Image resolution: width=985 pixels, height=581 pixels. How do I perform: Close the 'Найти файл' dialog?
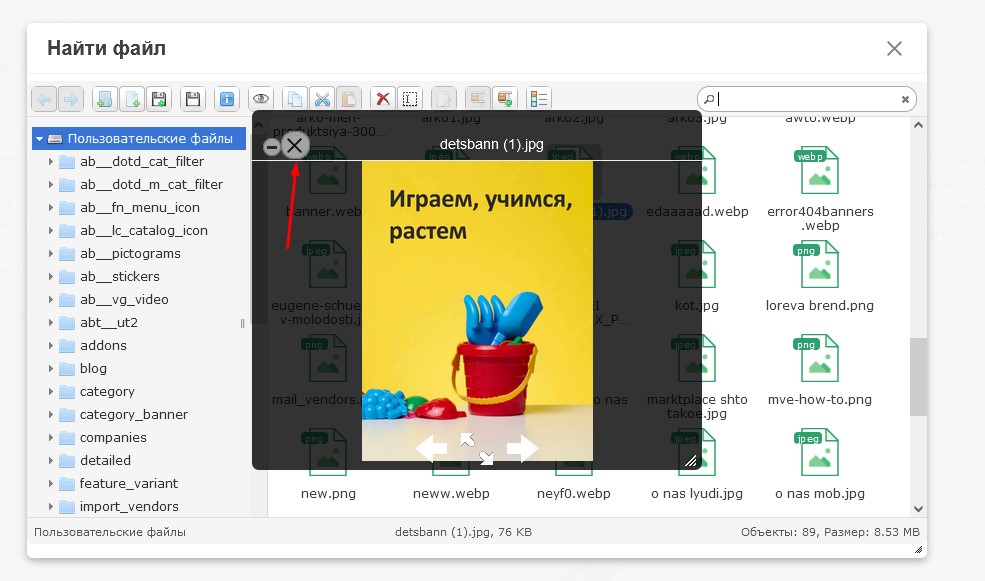894,48
